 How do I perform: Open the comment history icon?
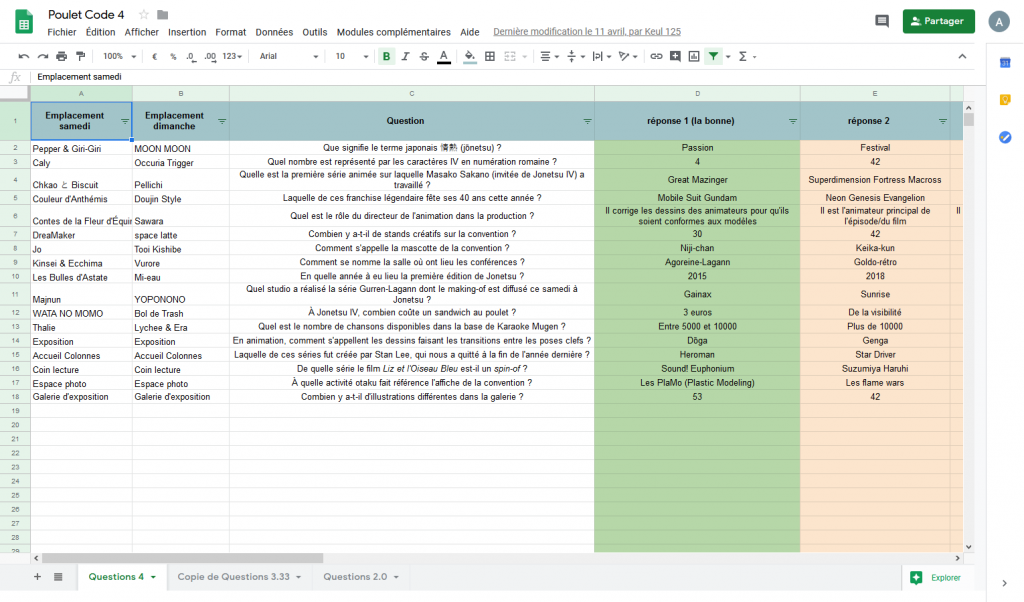[882, 21]
